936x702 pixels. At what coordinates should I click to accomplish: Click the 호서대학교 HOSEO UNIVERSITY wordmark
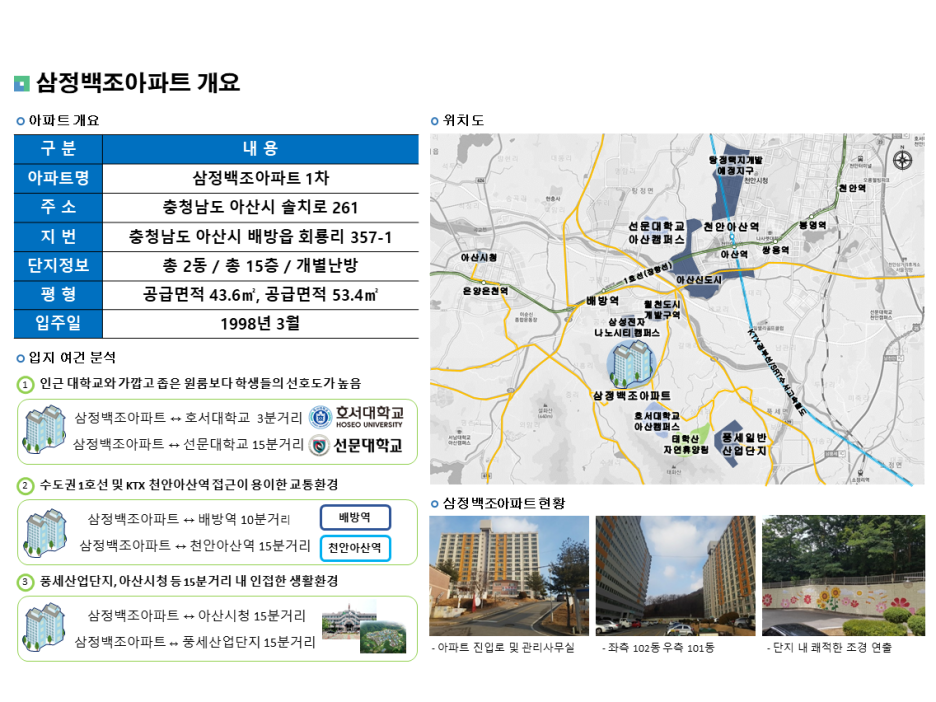coord(370,417)
